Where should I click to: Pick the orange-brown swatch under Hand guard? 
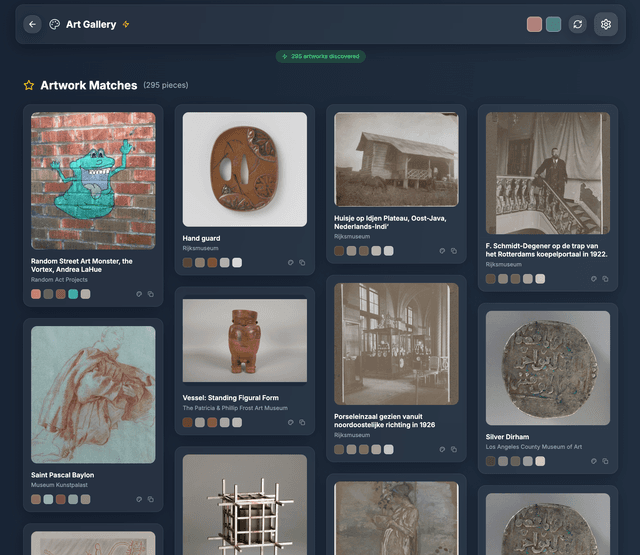tap(212, 263)
